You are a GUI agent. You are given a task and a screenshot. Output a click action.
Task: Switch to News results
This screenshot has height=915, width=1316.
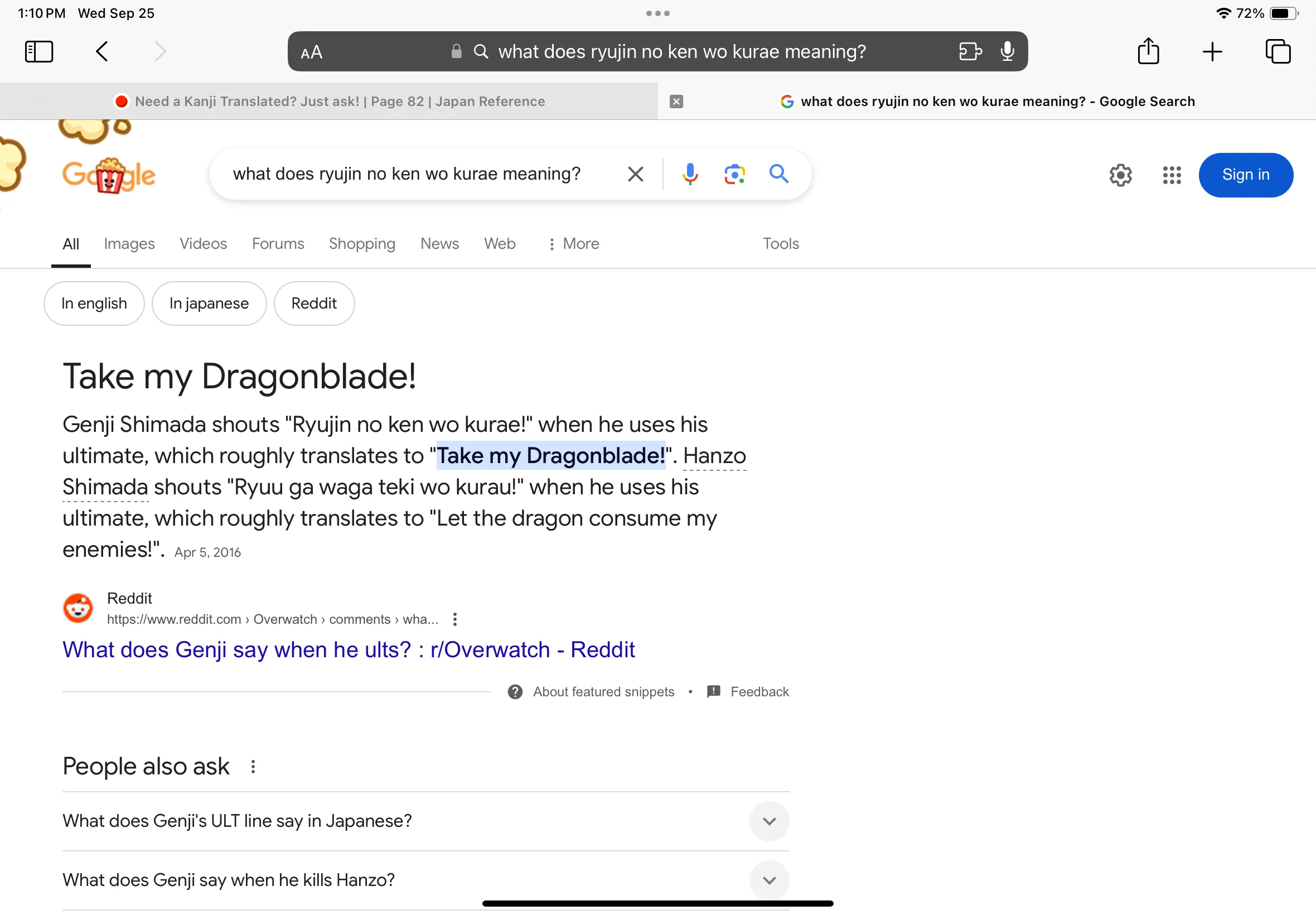pyautogui.click(x=439, y=244)
